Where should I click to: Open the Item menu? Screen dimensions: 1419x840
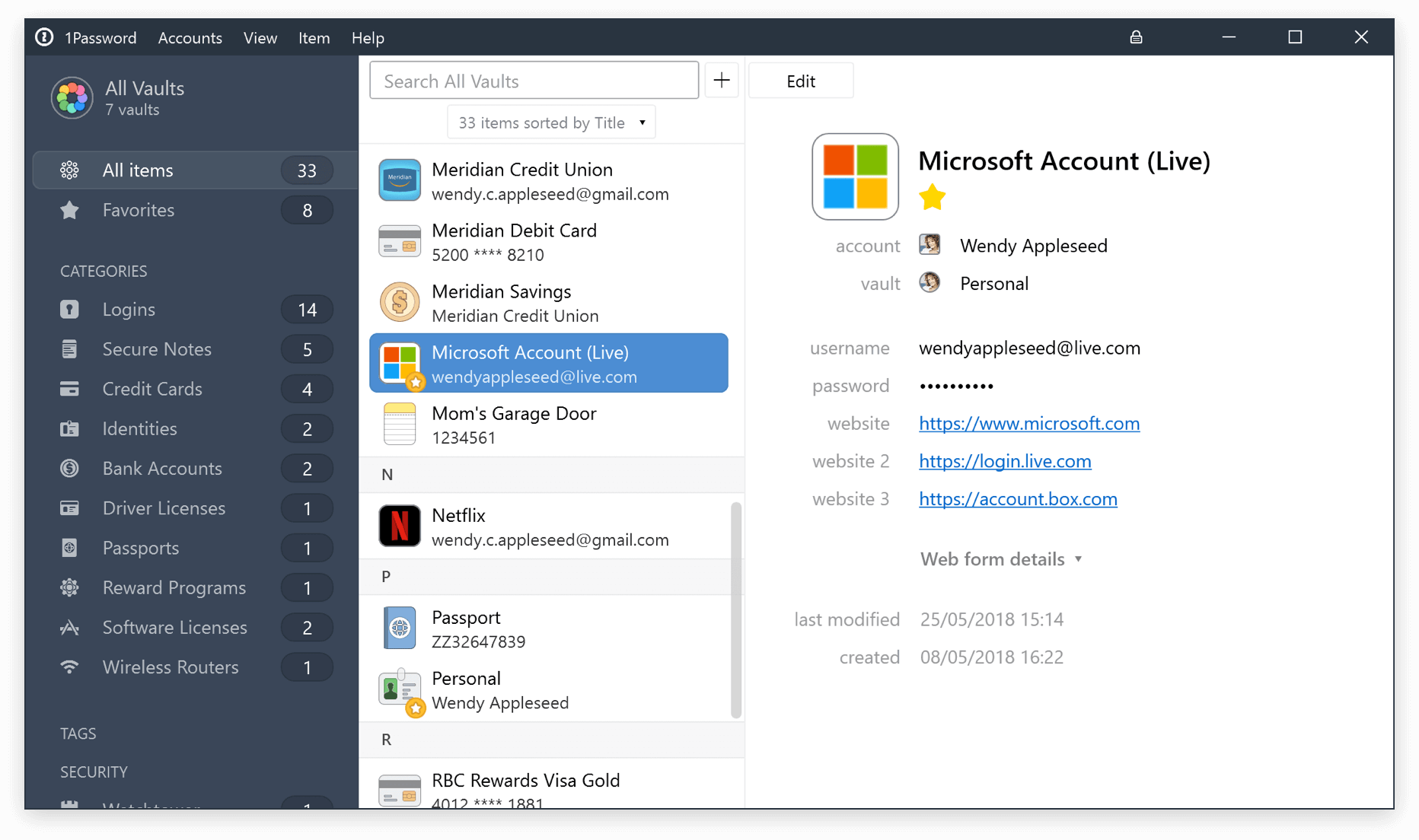tap(314, 37)
